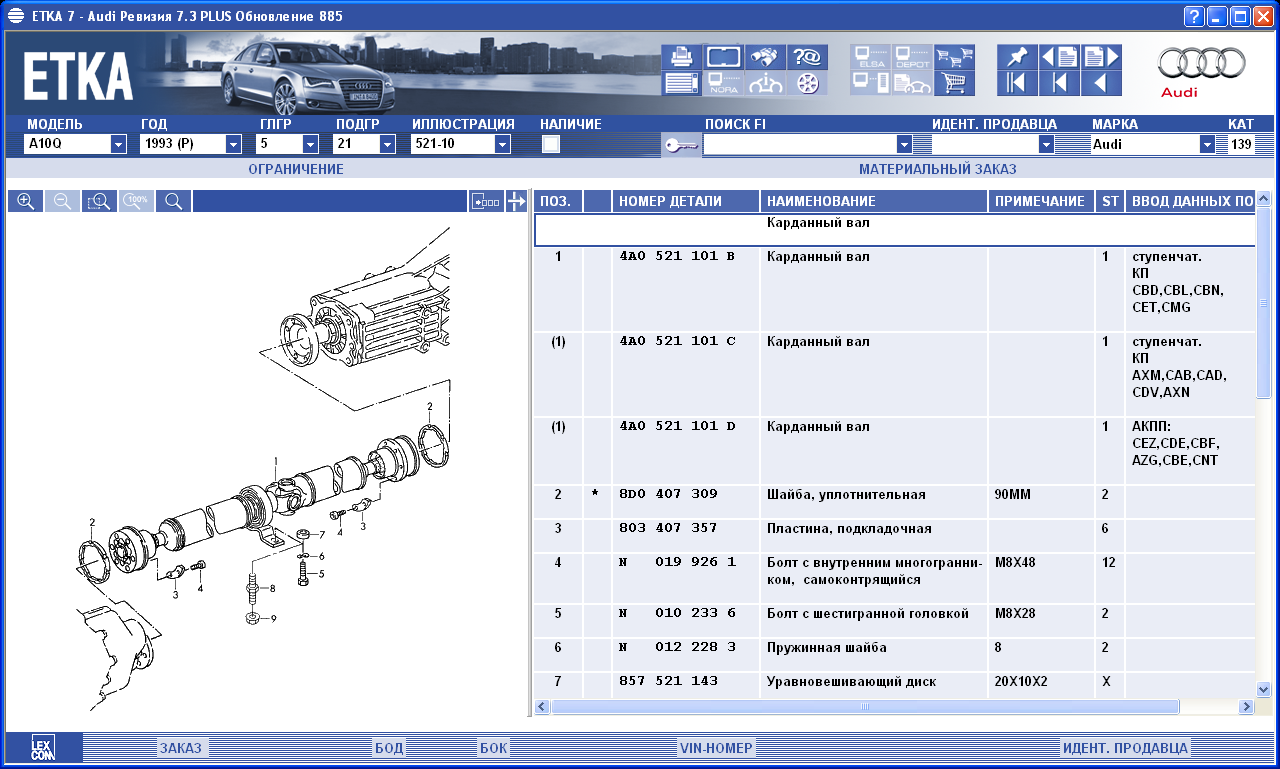The height and width of the screenshot is (769, 1280).
Task: Click the plain left arrow icon
Action: click(1101, 83)
